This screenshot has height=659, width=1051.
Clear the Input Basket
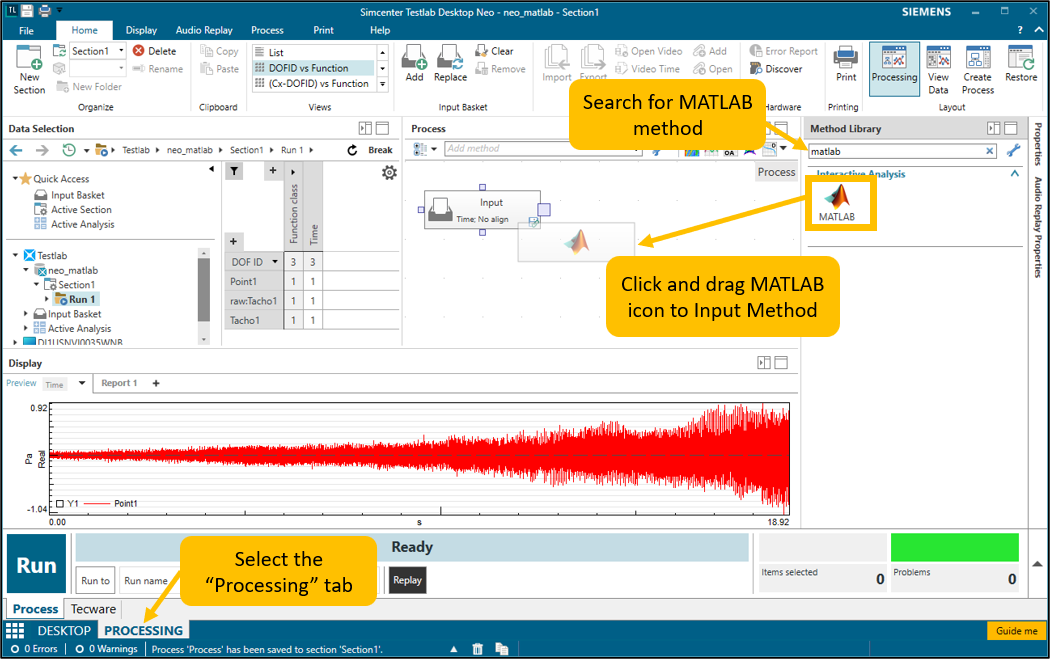tap(494, 51)
